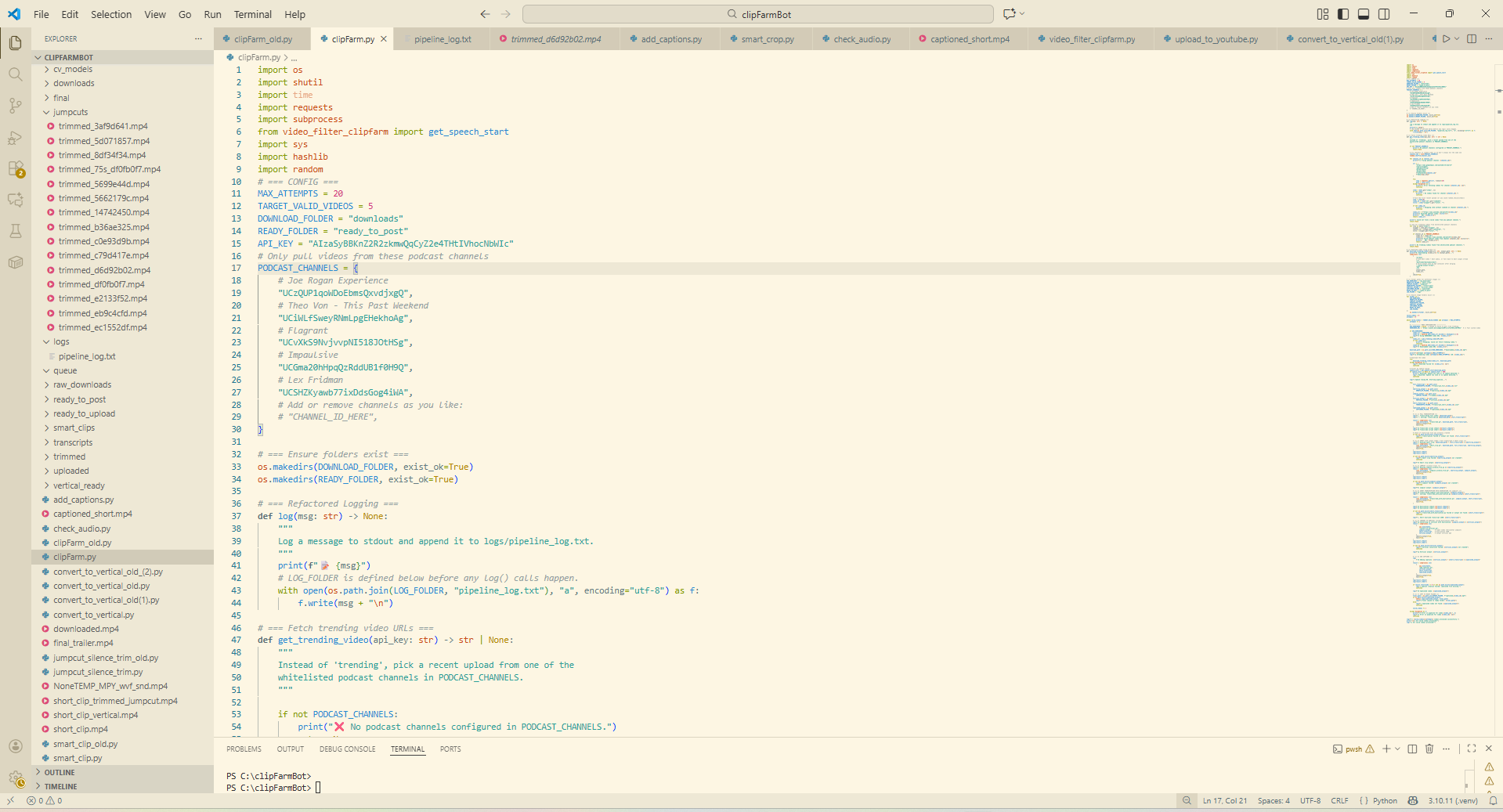1503x812 pixels.
Task: Open the PROBLEMS panel tab
Action: pyautogui.click(x=244, y=749)
